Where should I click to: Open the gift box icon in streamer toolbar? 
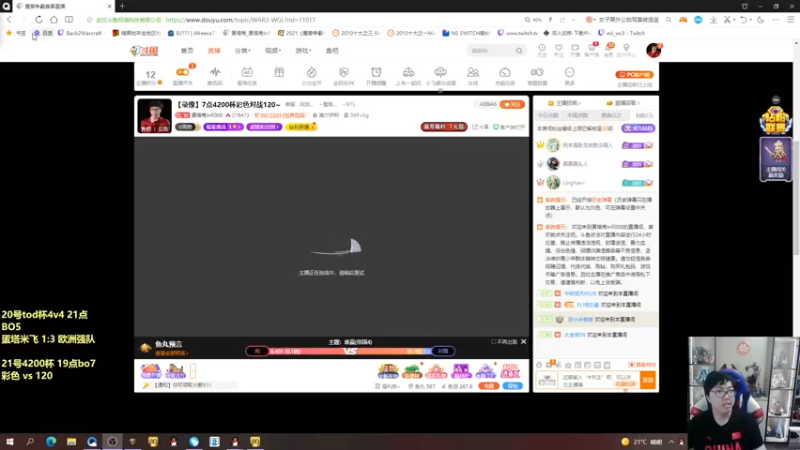279,72
